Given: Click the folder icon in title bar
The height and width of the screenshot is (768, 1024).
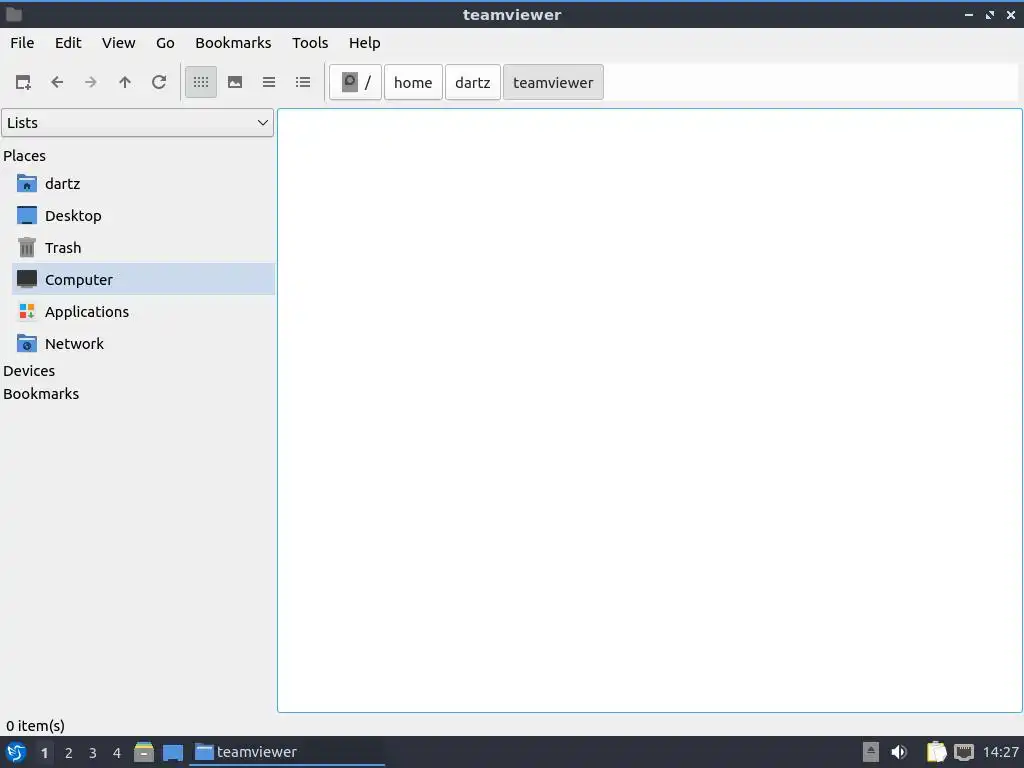Looking at the screenshot, I should [x=14, y=14].
